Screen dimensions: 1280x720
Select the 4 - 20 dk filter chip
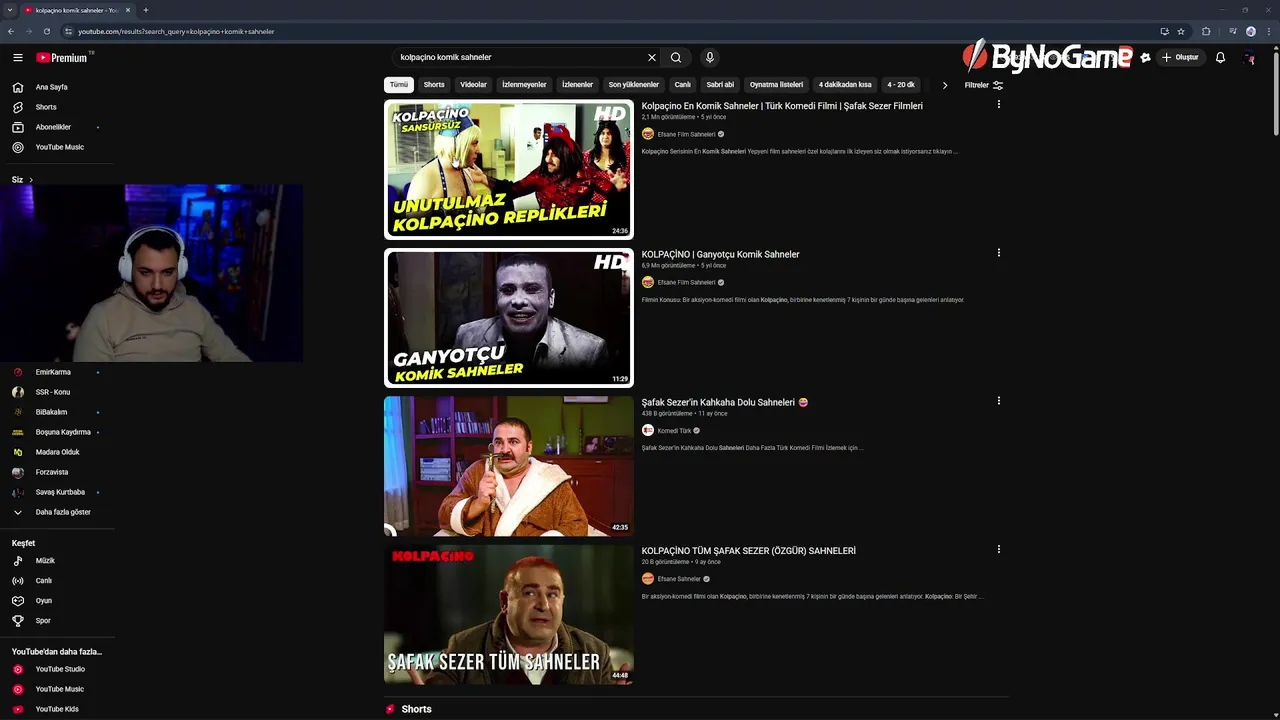[901, 85]
